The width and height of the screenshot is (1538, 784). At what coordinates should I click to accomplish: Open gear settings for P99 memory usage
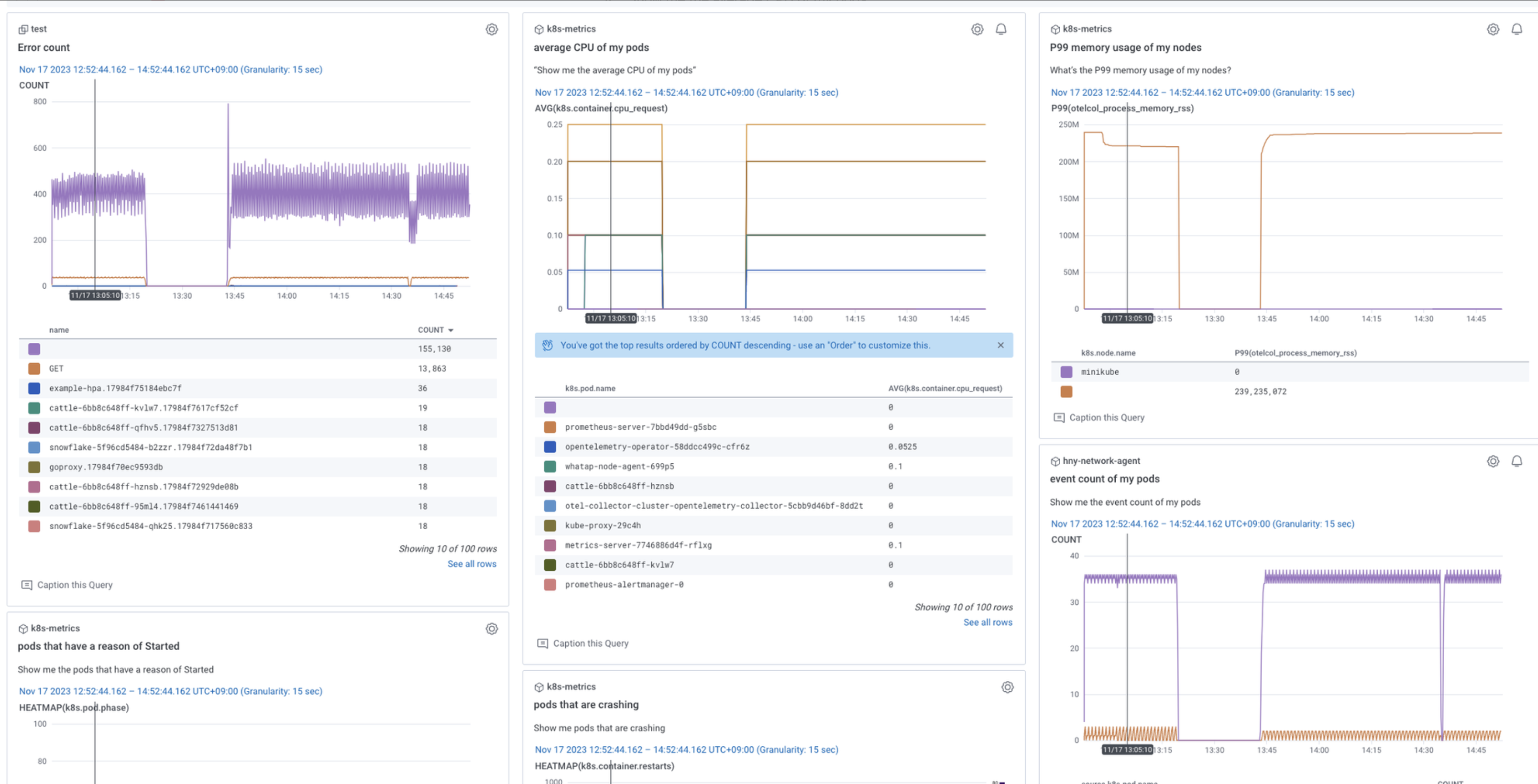(1493, 29)
